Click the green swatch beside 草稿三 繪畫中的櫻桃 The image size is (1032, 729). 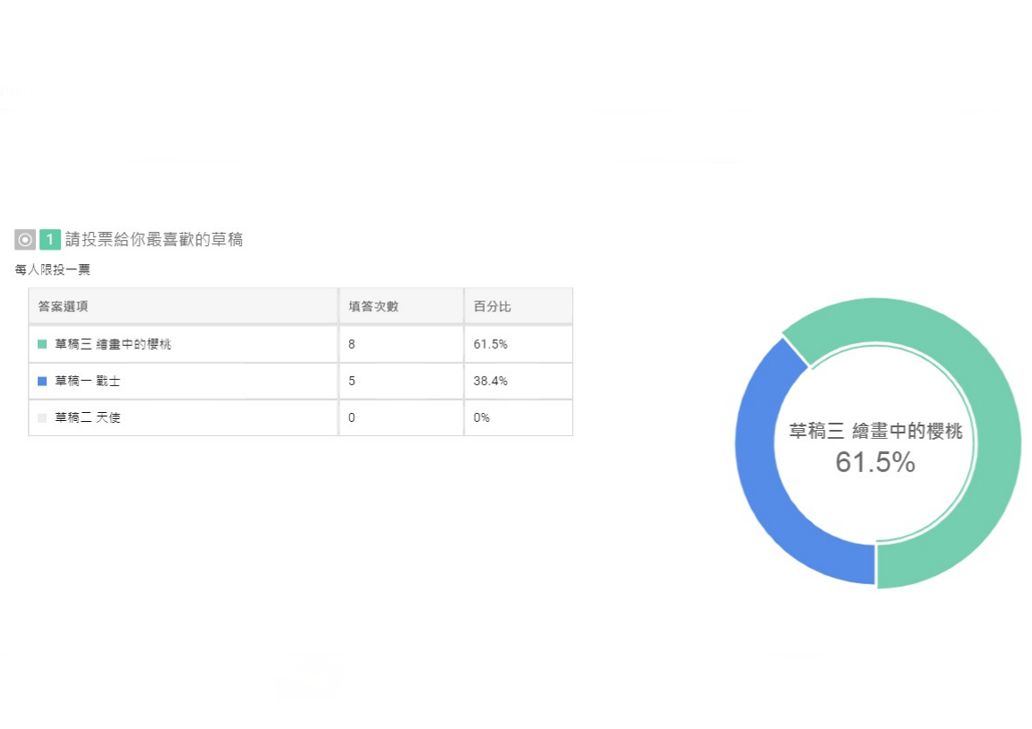click(42, 344)
